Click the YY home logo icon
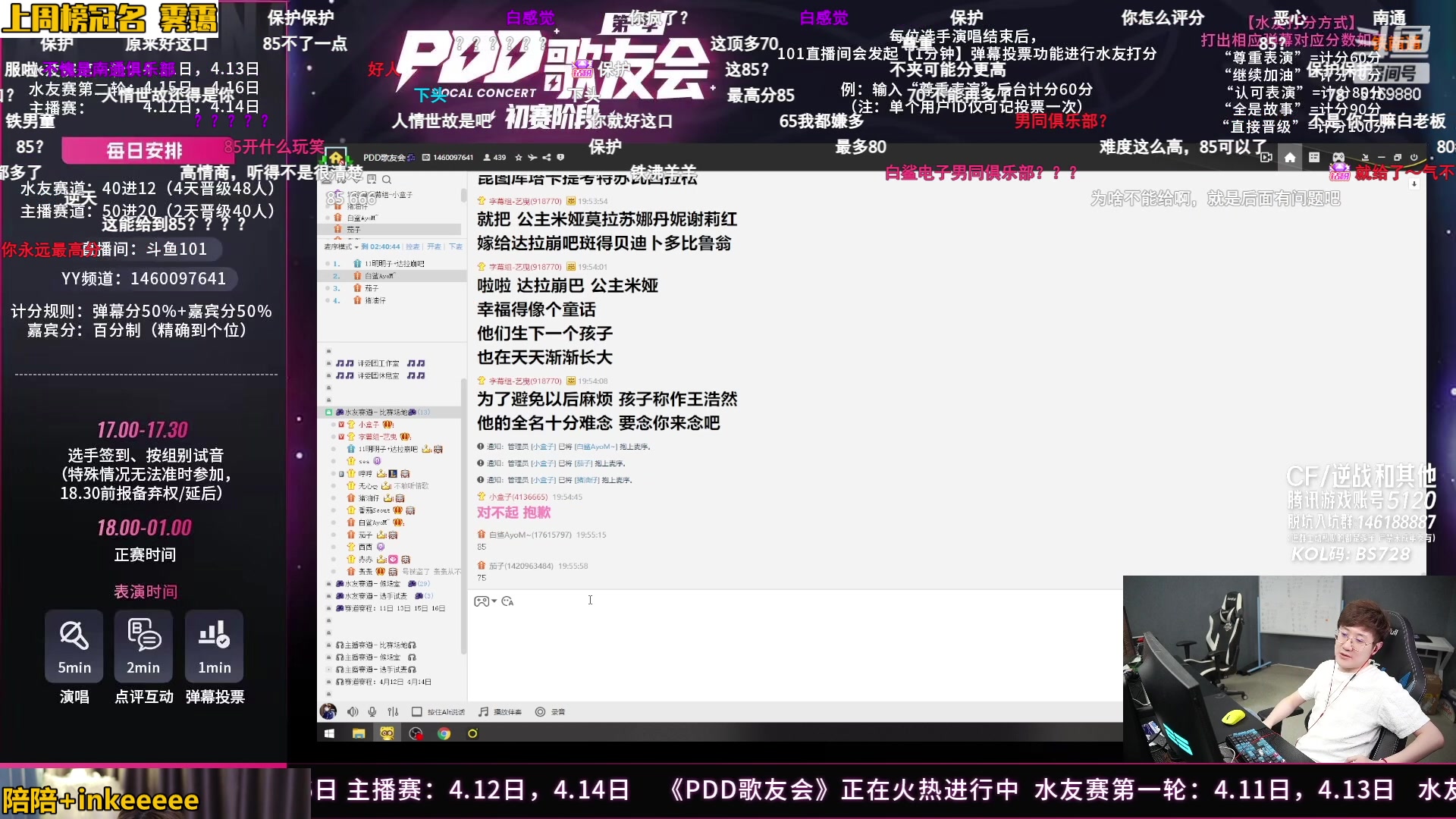 pos(336,157)
